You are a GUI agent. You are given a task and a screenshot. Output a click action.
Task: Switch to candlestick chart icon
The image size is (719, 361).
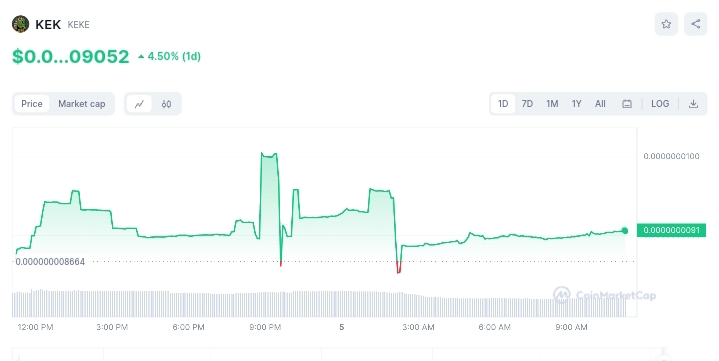tap(166, 104)
